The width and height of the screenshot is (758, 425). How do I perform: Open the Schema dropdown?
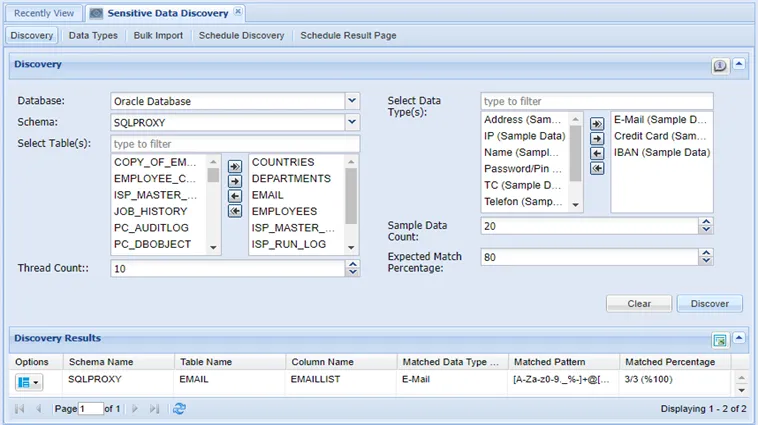[x=352, y=122]
